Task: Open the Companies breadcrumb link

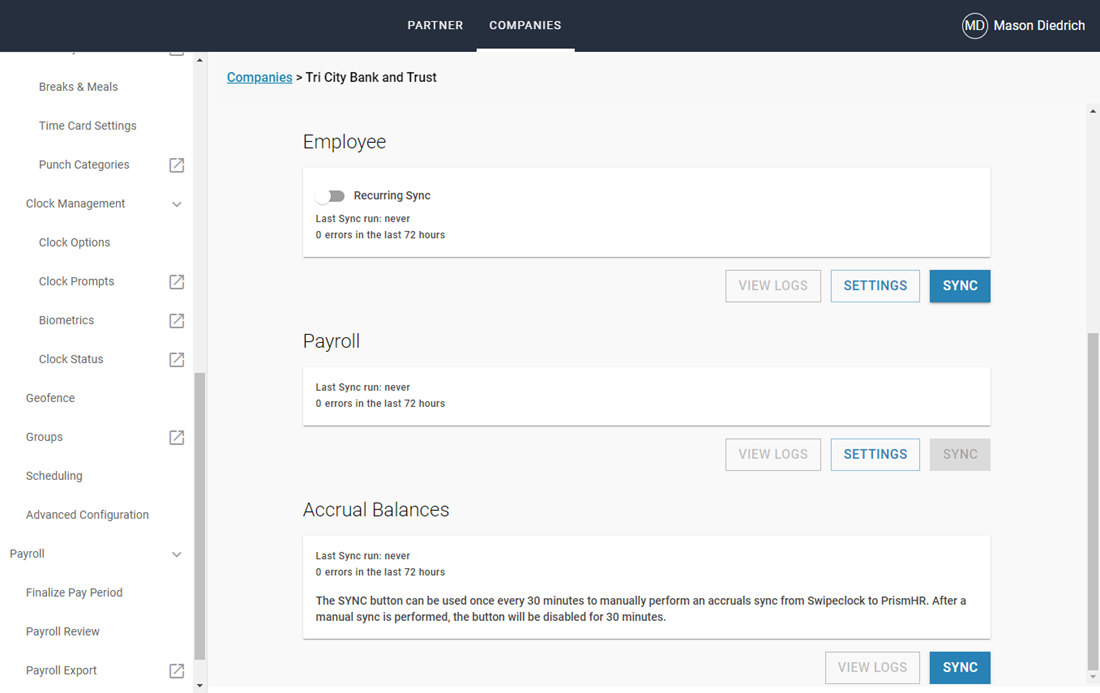Action: [259, 77]
